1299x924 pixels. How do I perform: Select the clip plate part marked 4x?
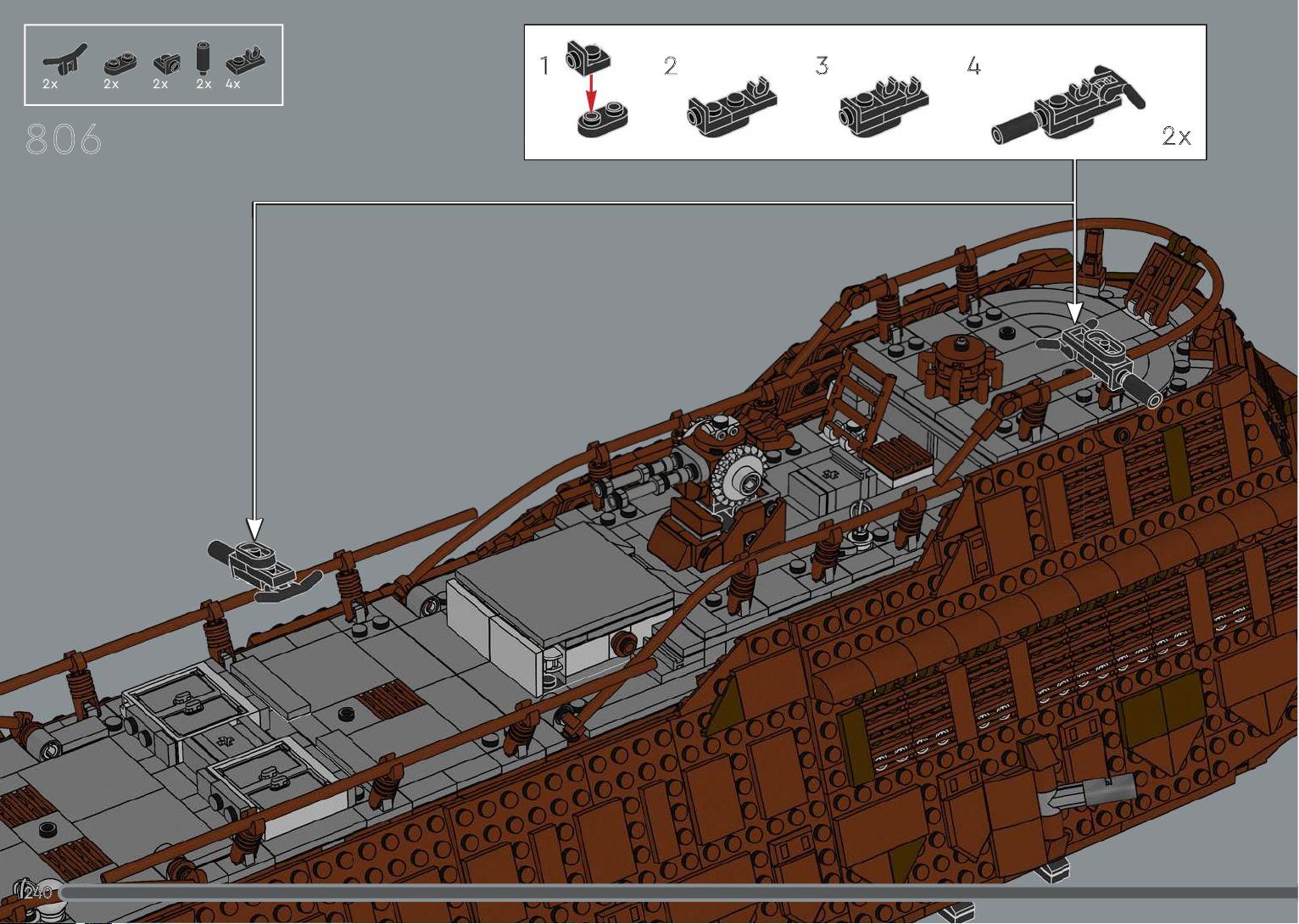246,62
